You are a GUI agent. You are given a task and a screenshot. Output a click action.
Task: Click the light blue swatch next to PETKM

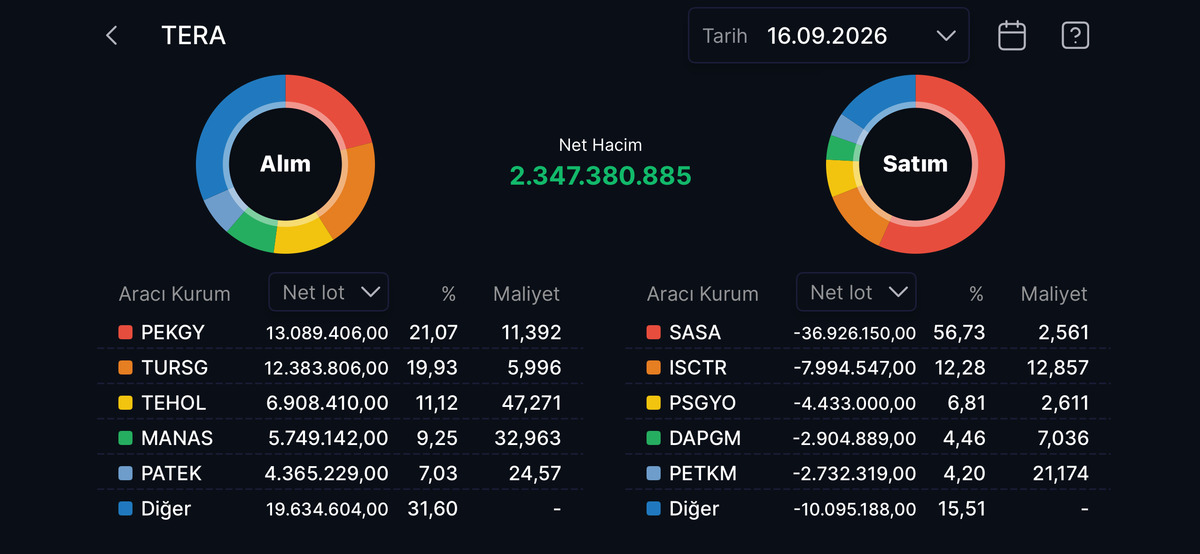tap(653, 473)
